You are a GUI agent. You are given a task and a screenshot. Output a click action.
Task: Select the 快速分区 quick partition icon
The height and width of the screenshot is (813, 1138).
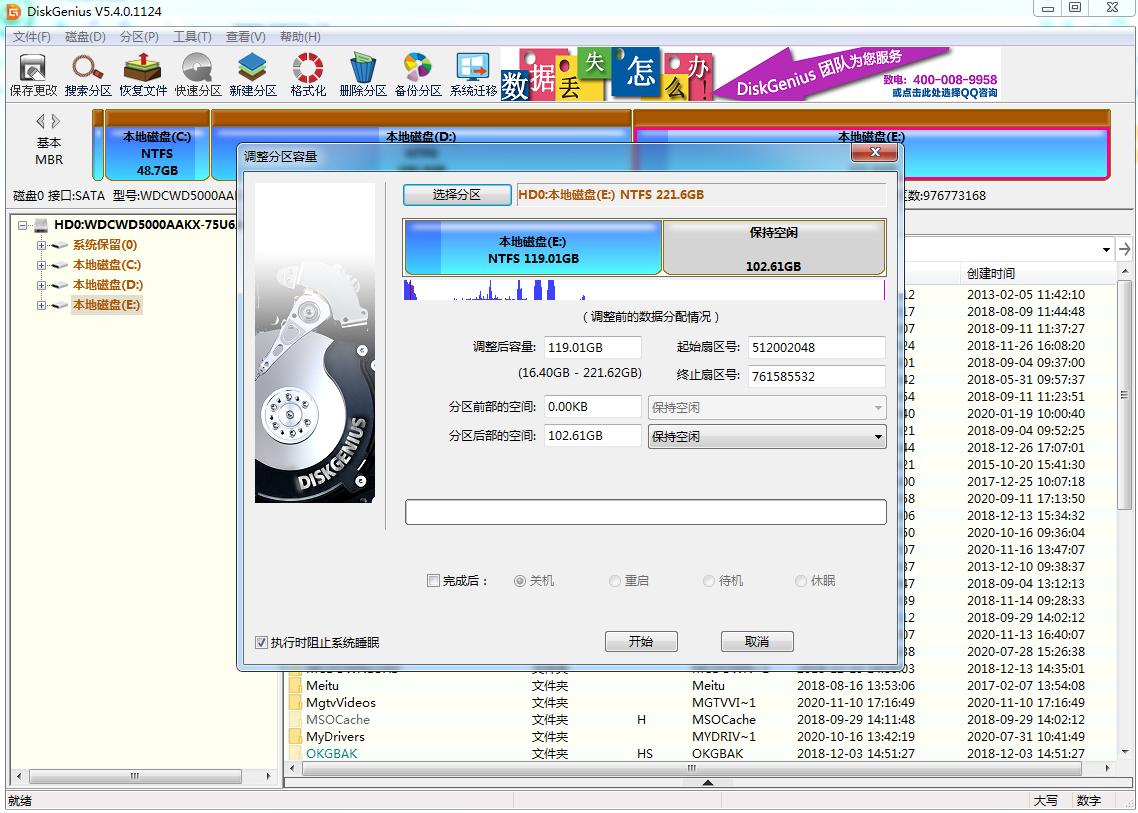click(197, 75)
